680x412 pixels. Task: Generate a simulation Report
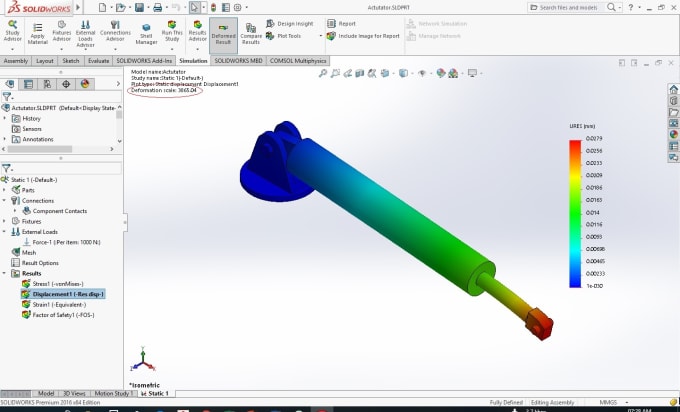point(341,23)
